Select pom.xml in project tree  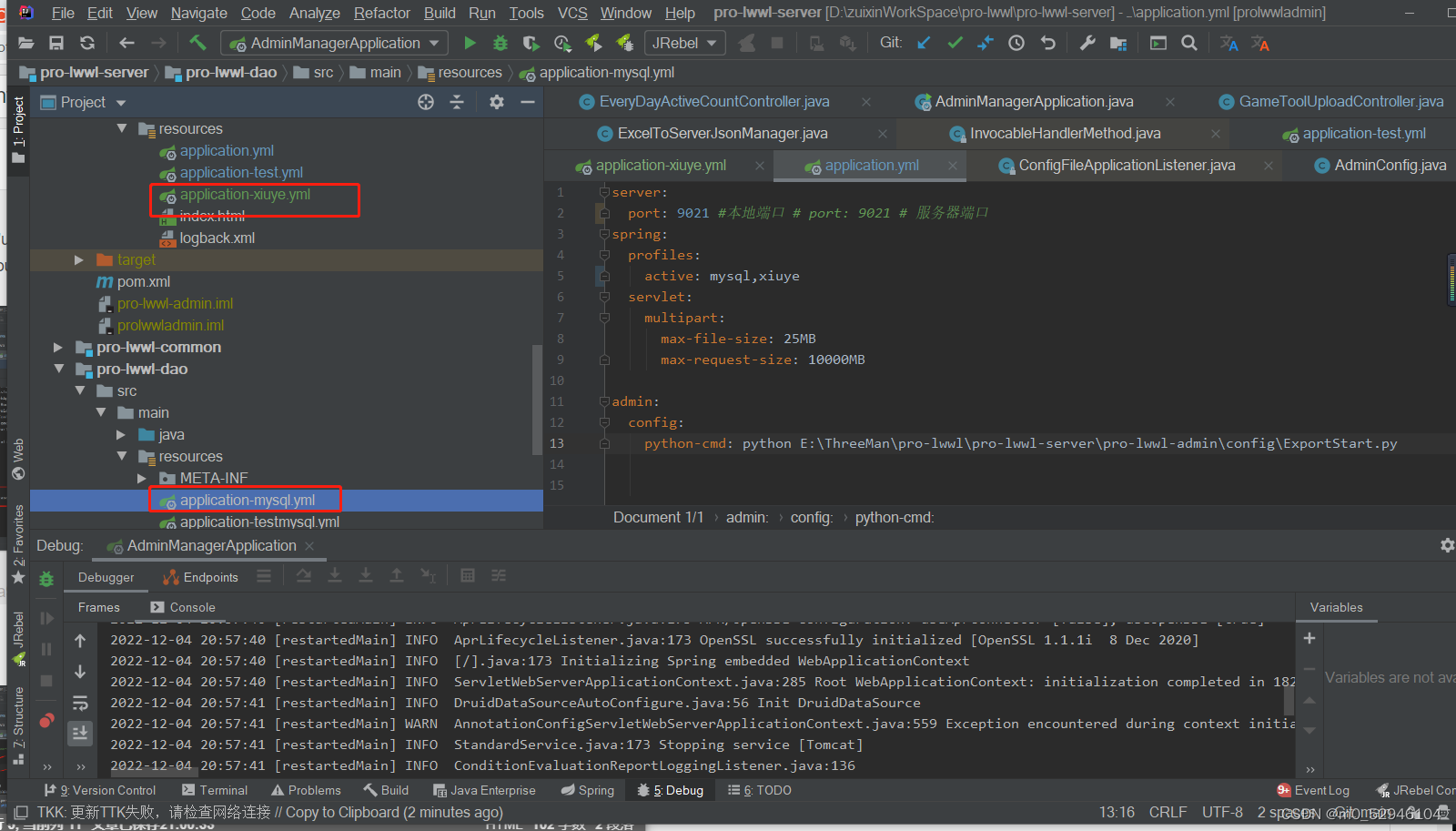pyautogui.click(x=144, y=281)
